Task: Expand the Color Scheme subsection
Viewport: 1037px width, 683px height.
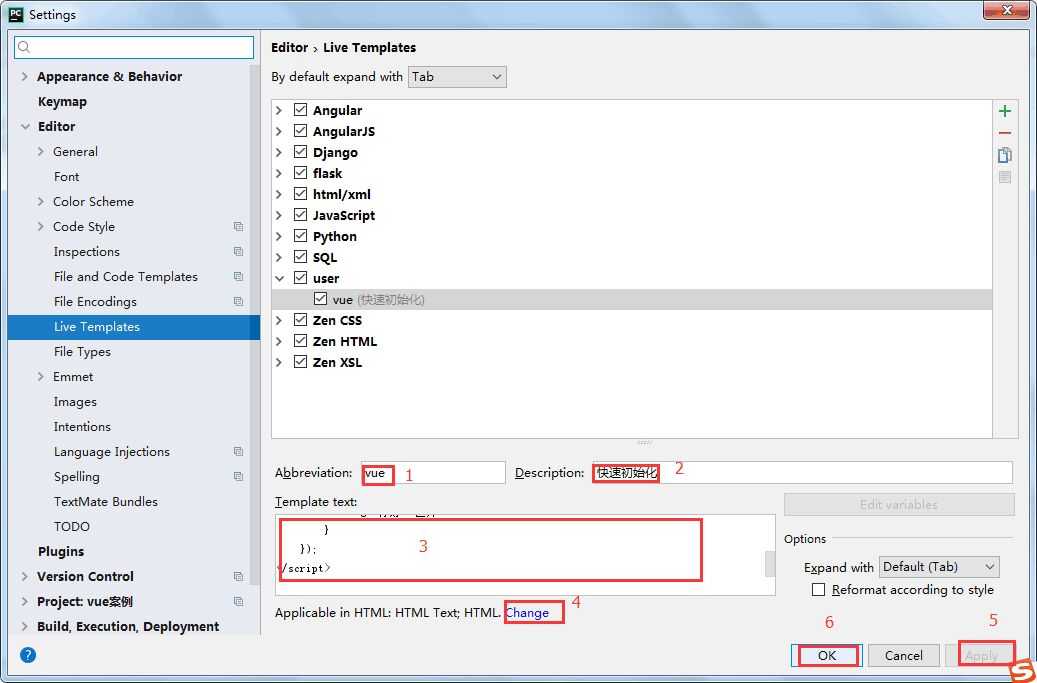Action: point(41,202)
